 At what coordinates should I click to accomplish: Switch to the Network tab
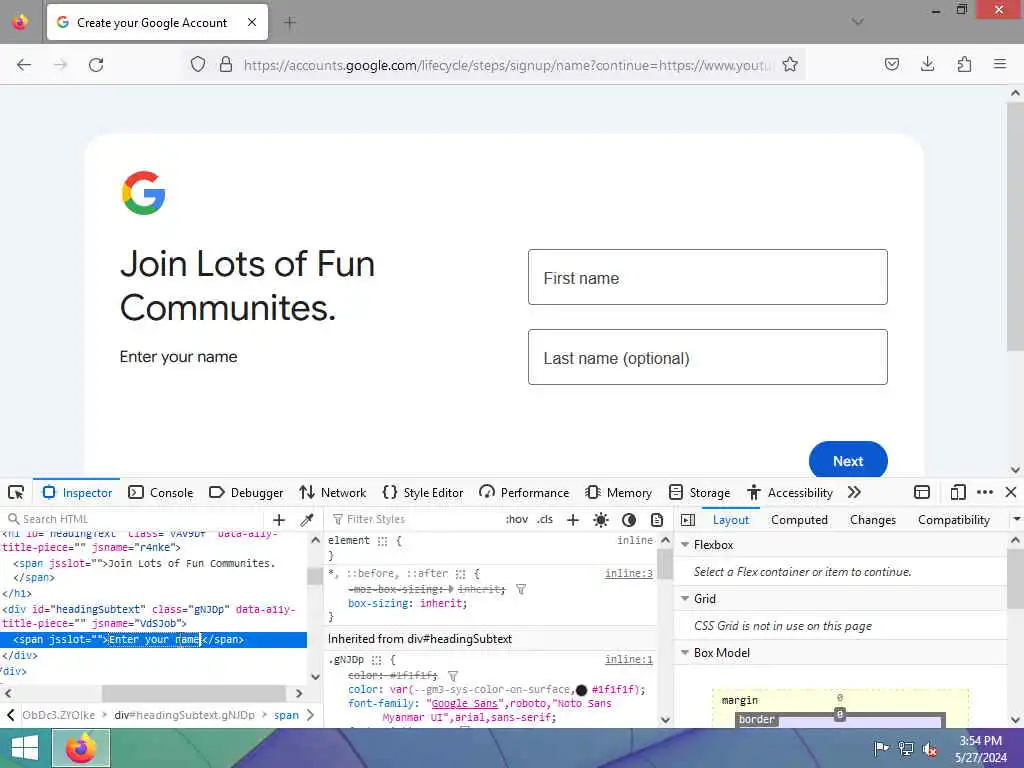[333, 492]
